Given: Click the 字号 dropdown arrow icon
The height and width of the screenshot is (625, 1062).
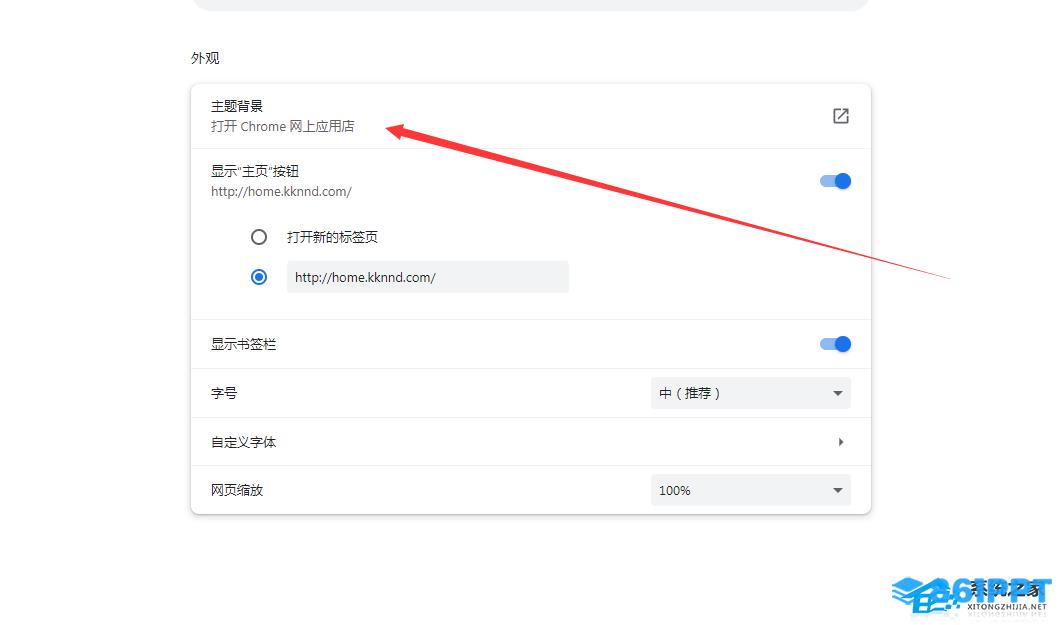Looking at the screenshot, I should point(838,393).
